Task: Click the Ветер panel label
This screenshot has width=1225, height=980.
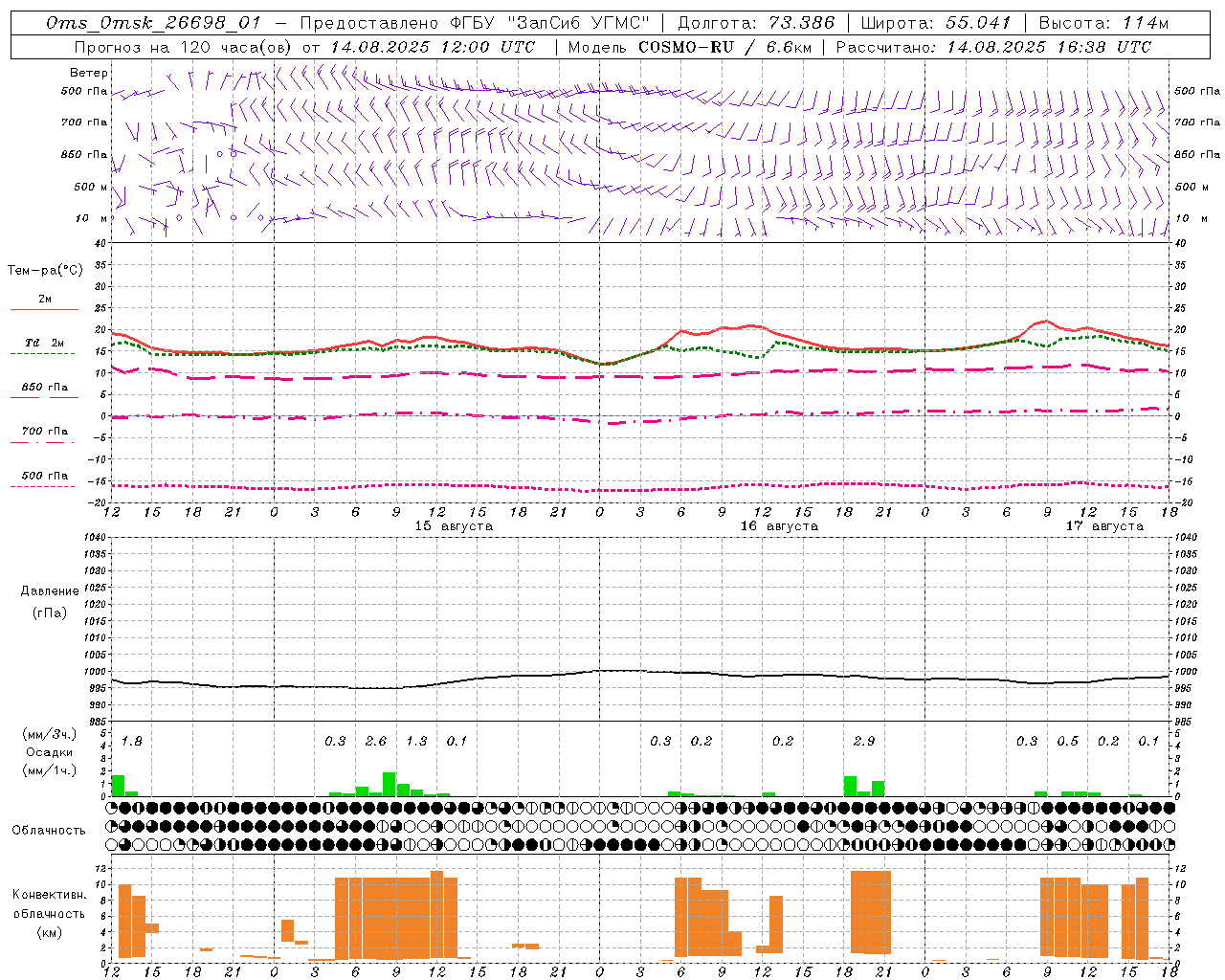Action: [89, 73]
